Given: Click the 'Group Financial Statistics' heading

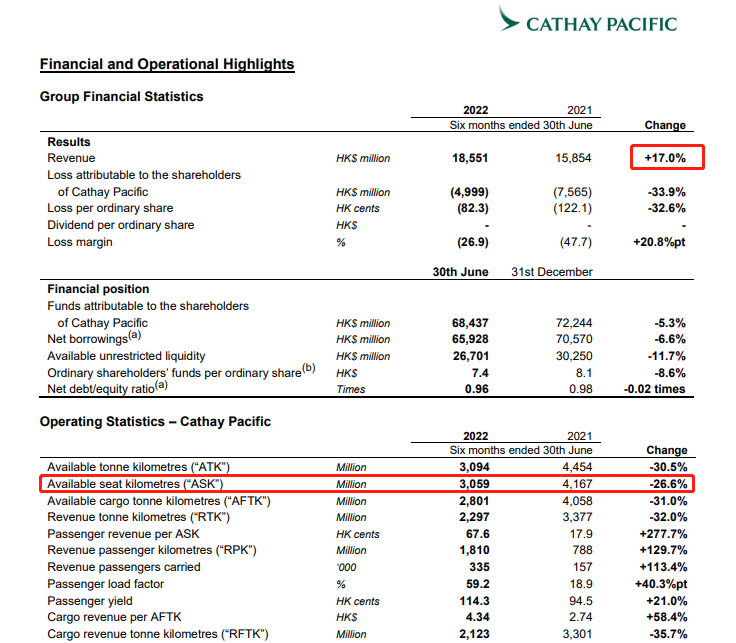Looking at the screenshot, I should (x=122, y=96).
